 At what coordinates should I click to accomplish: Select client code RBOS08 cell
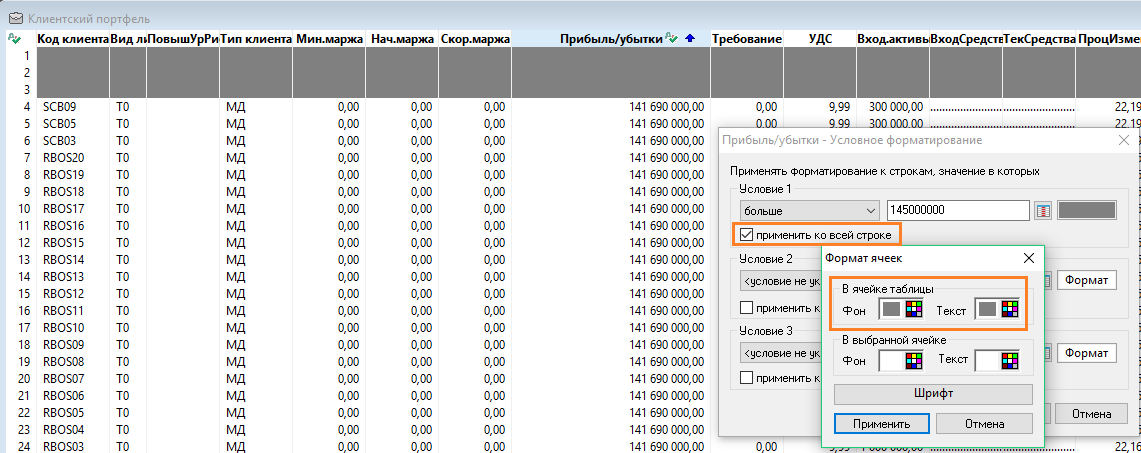73,361
